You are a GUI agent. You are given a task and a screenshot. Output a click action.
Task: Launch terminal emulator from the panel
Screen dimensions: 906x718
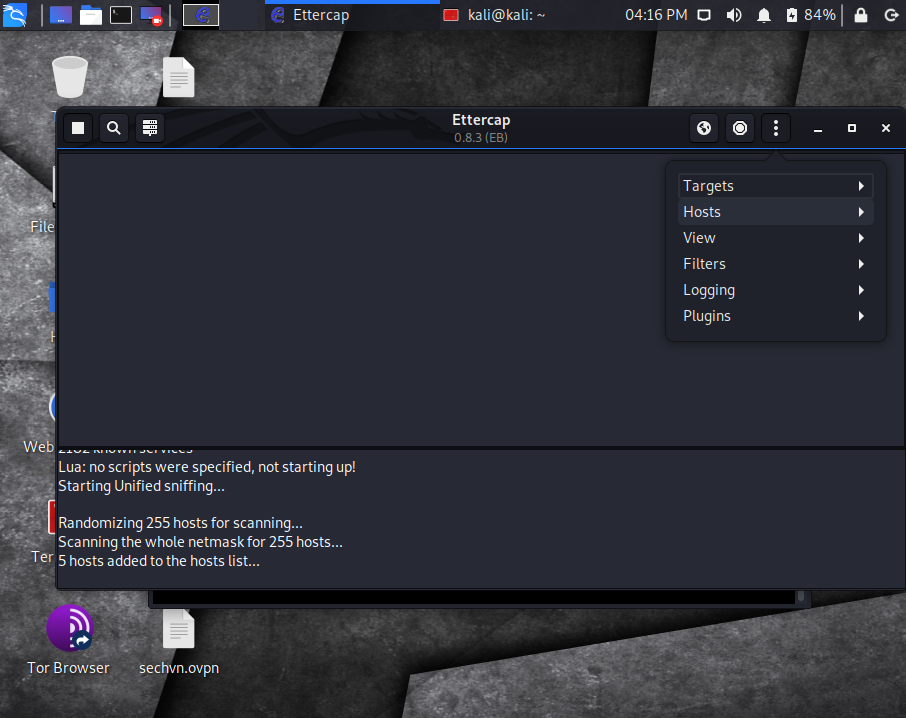pyautogui.click(x=121, y=15)
